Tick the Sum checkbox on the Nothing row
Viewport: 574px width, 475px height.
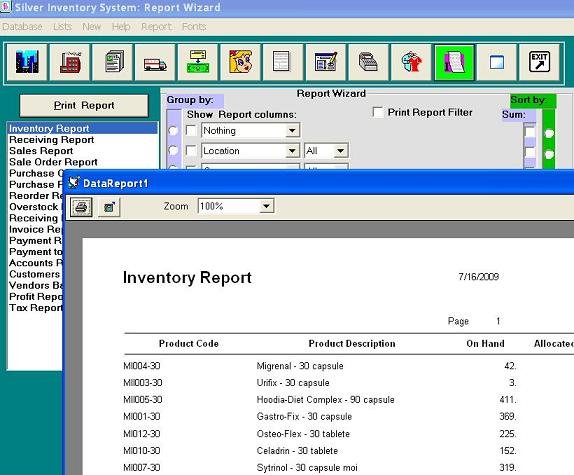pyautogui.click(x=530, y=132)
